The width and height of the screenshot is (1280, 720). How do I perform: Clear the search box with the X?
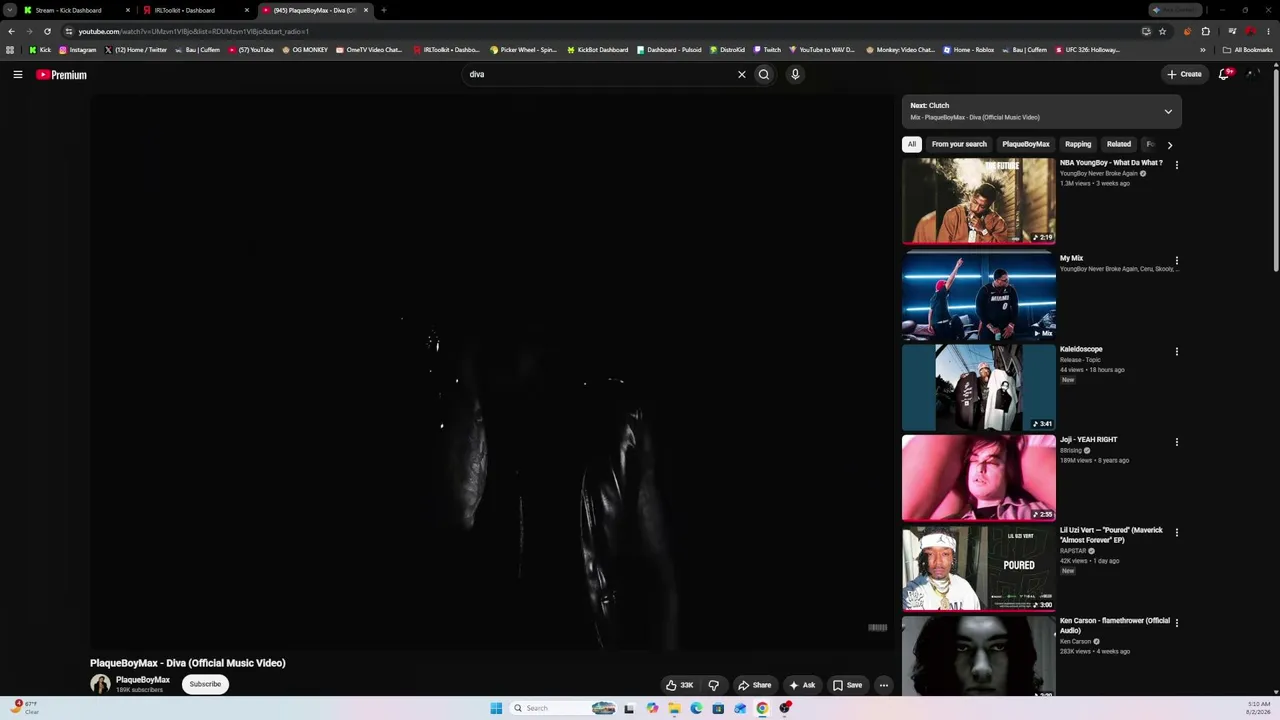pos(742,74)
